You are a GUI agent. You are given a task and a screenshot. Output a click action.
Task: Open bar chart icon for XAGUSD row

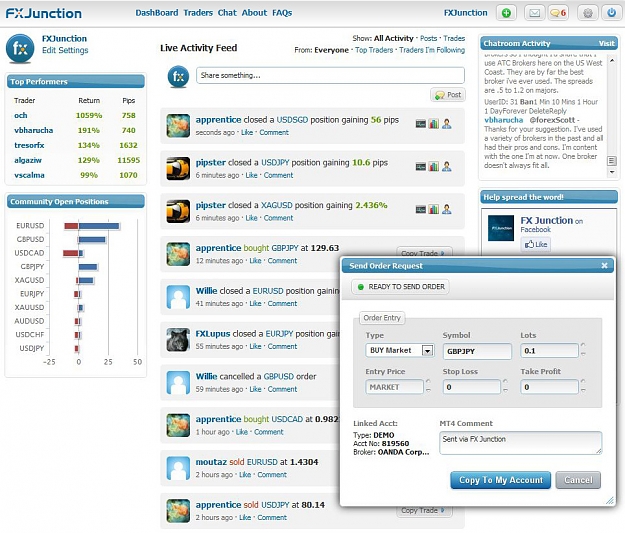point(434,209)
